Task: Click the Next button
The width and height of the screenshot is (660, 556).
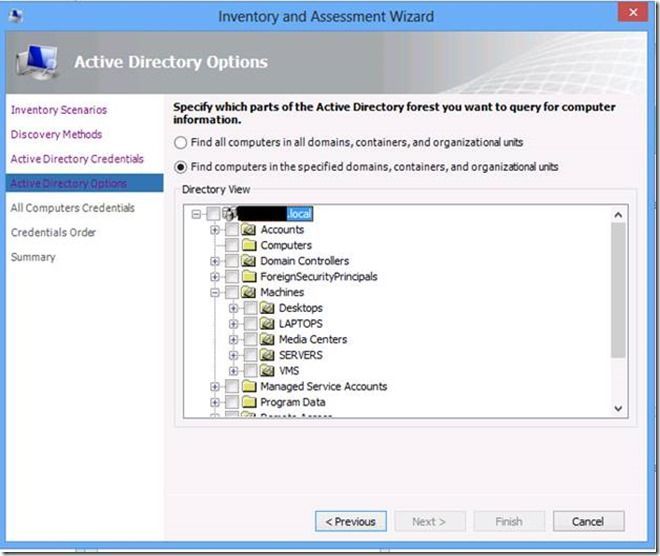Action: [x=430, y=521]
